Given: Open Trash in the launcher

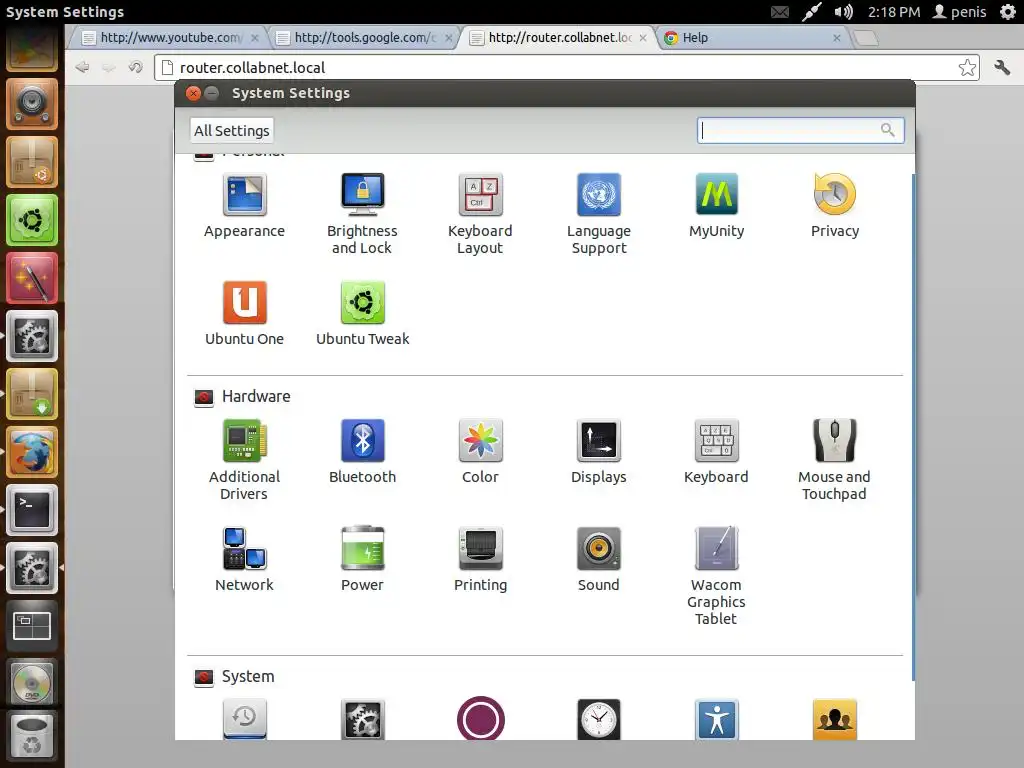Looking at the screenshot, I should (x=32, y=738).
